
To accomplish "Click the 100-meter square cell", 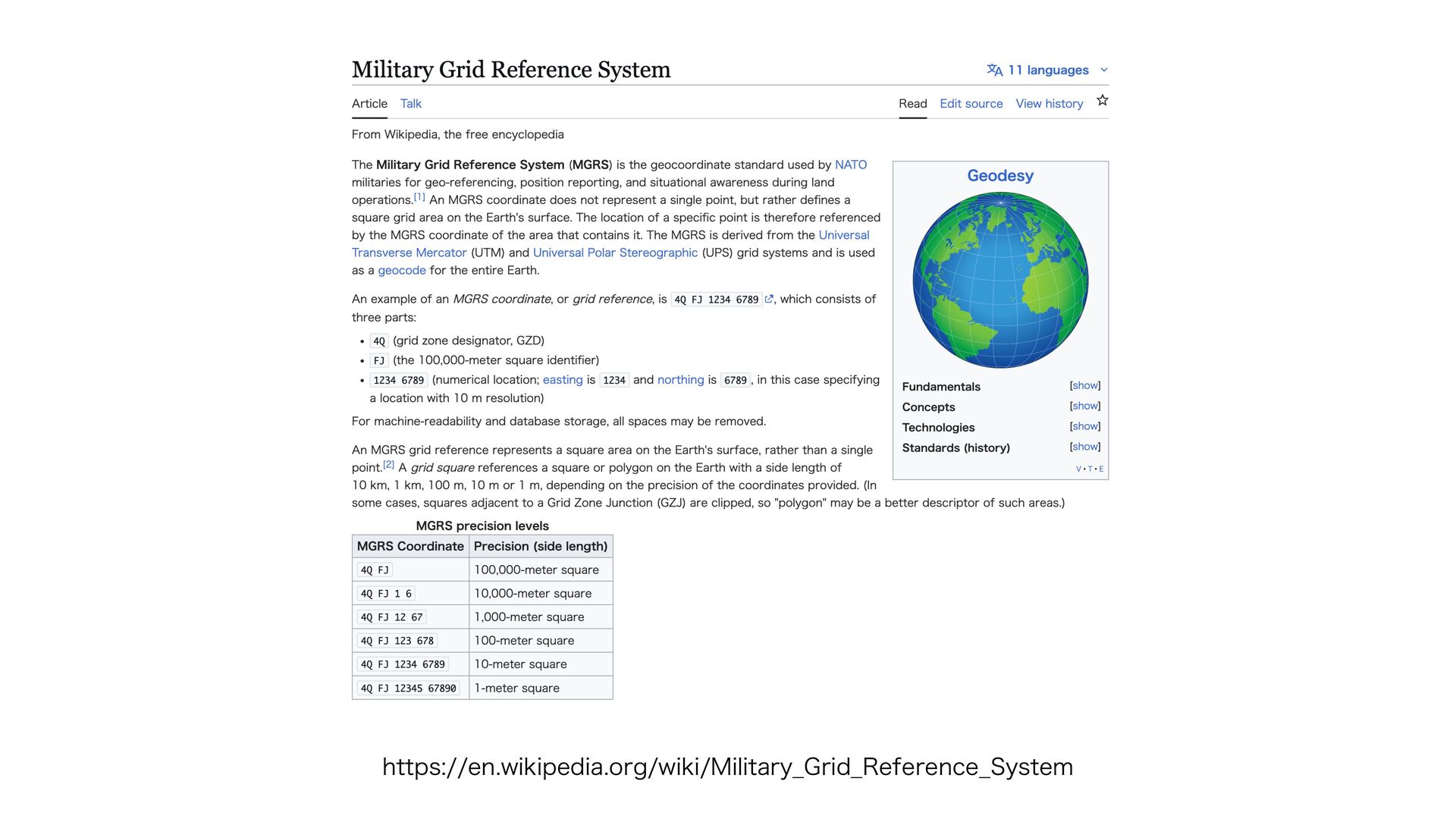I will pyautogui.click(x=541, y=641).
